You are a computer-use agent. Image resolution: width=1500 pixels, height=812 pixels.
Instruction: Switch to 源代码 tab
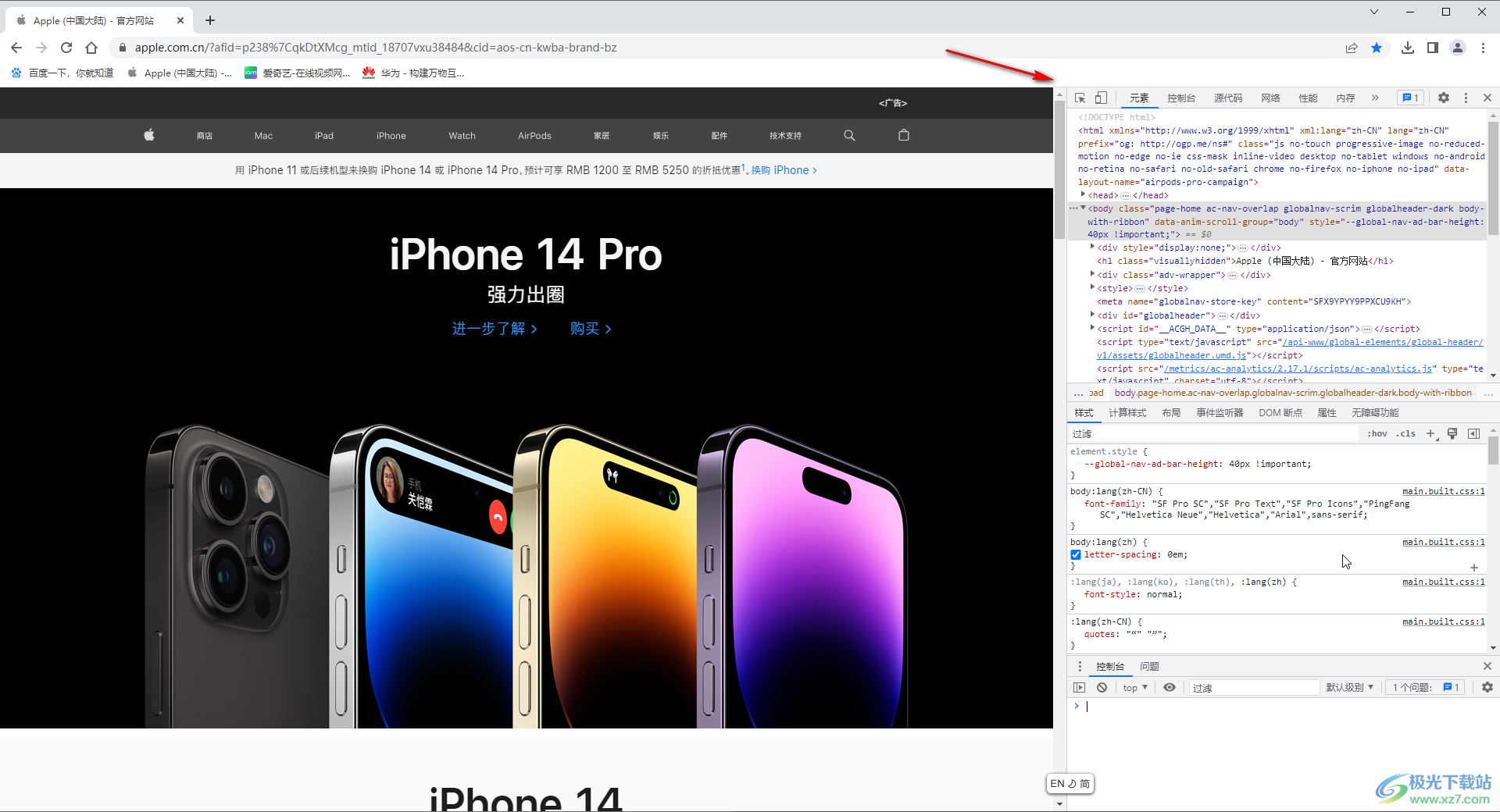coord(1228,98)
